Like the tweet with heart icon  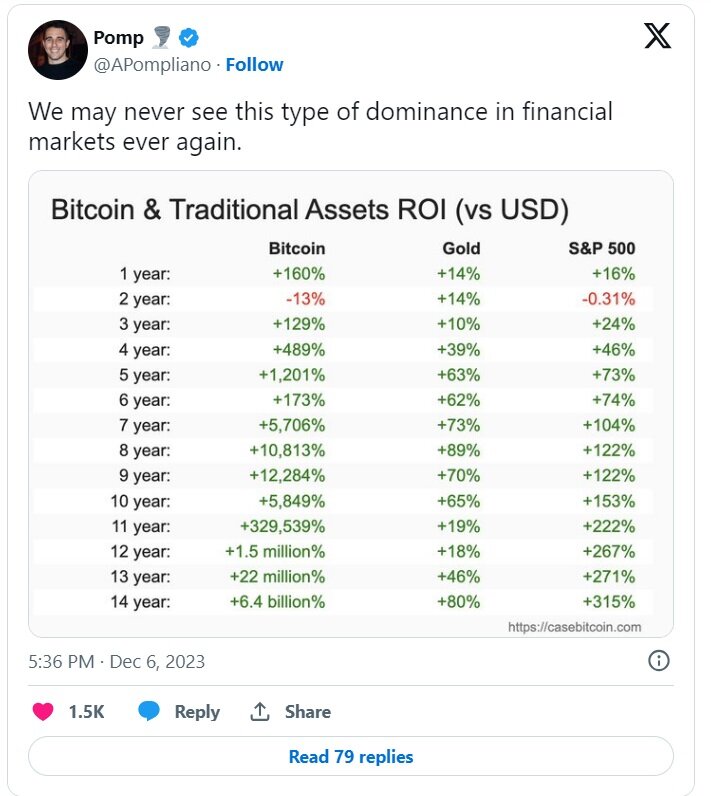pos(43,711)
